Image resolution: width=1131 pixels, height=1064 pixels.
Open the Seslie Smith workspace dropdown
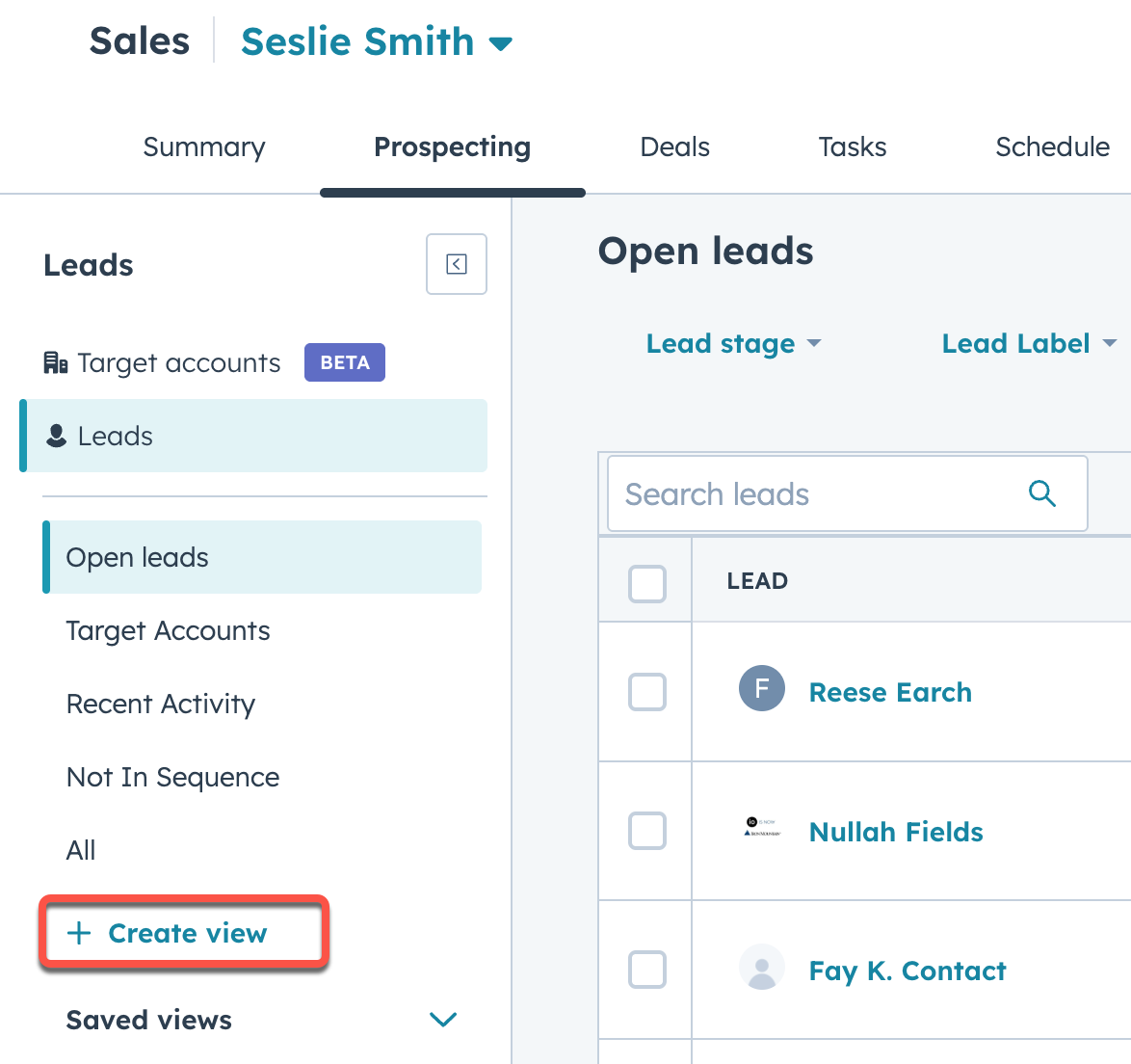pyautogui.click(x=377, y=40)
